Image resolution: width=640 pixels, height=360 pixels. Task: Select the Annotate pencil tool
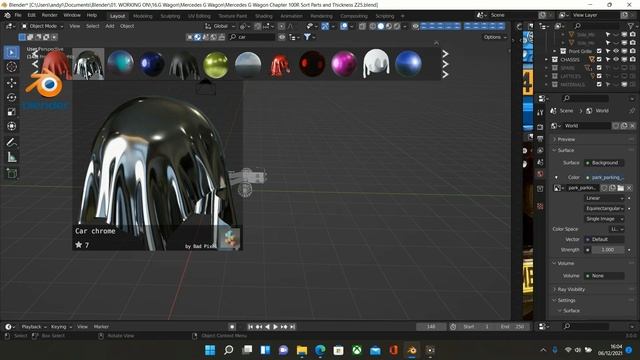click(x=11, y=142)
